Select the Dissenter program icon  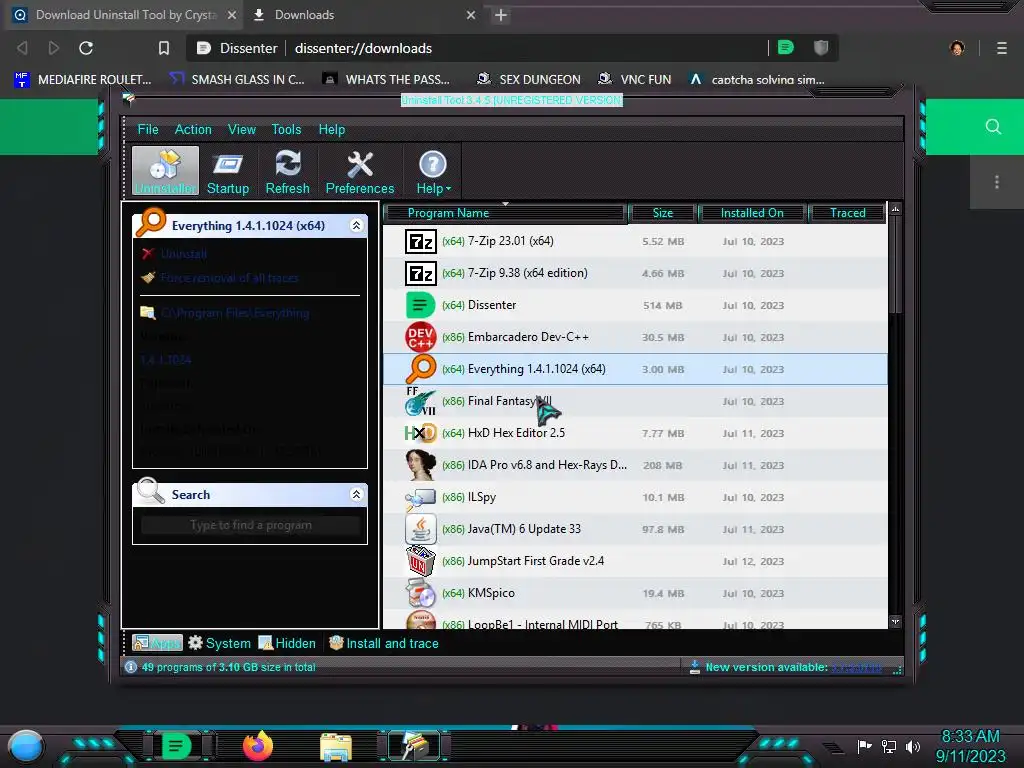[x=421, y=305]
